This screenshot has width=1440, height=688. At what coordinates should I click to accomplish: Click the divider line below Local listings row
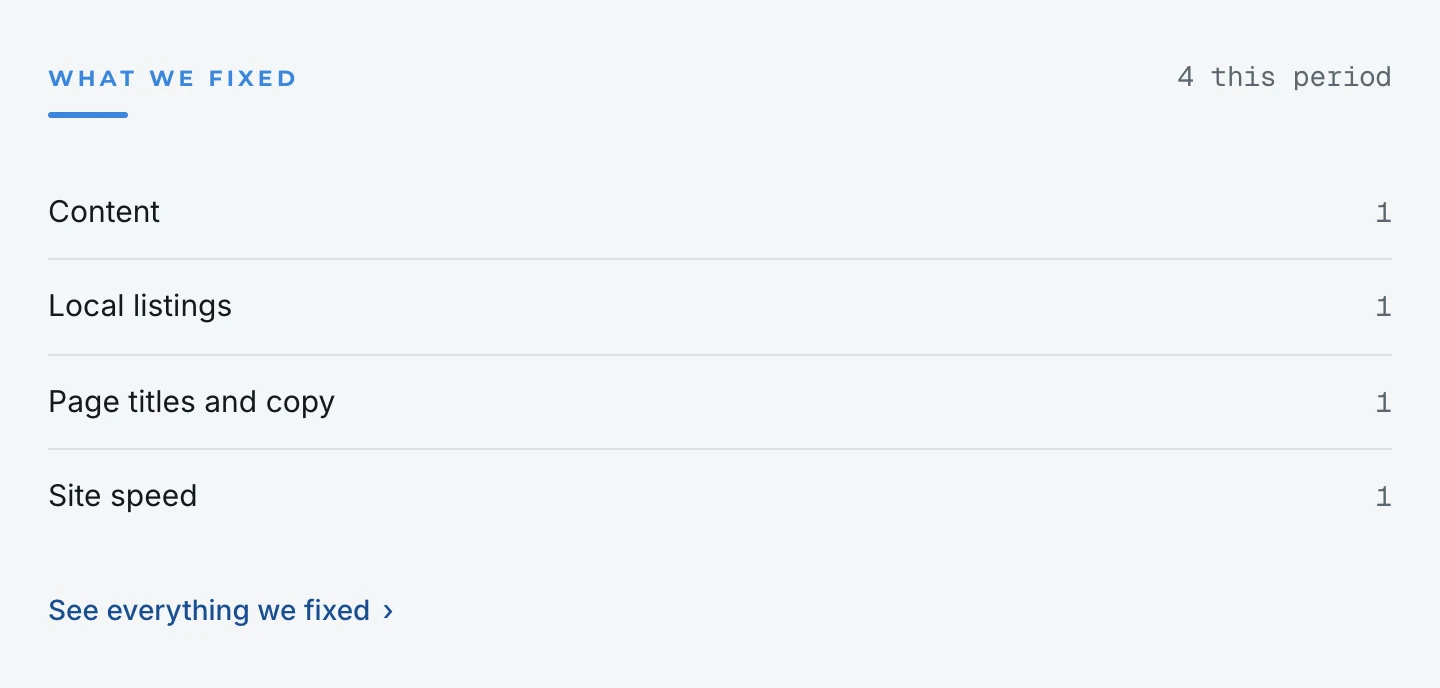[720, 354]
